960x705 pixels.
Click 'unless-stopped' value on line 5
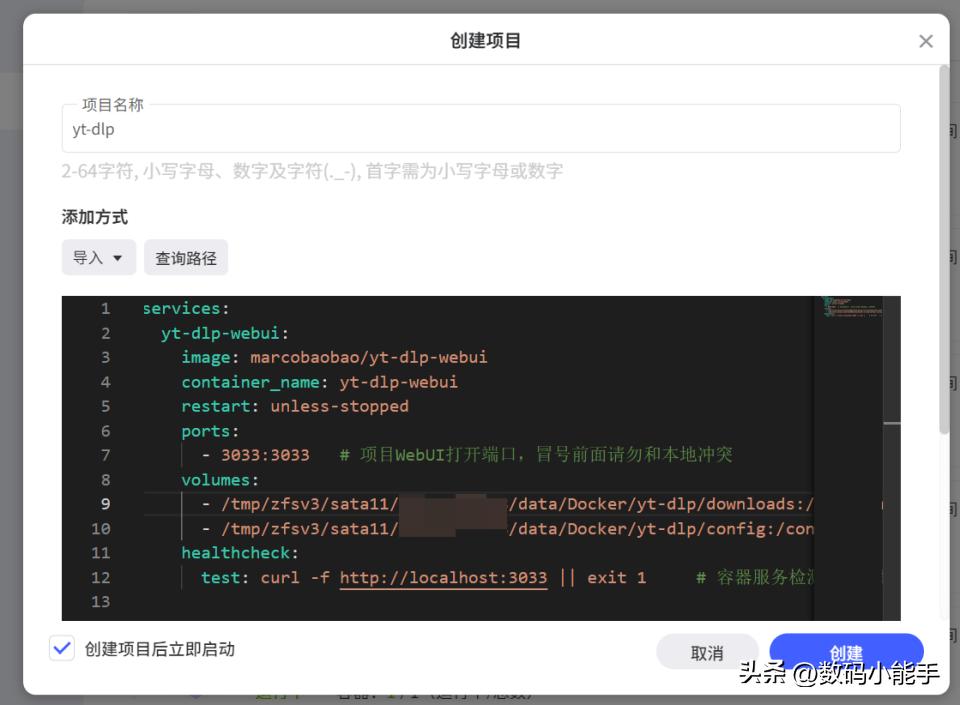(x=339, y=406)
